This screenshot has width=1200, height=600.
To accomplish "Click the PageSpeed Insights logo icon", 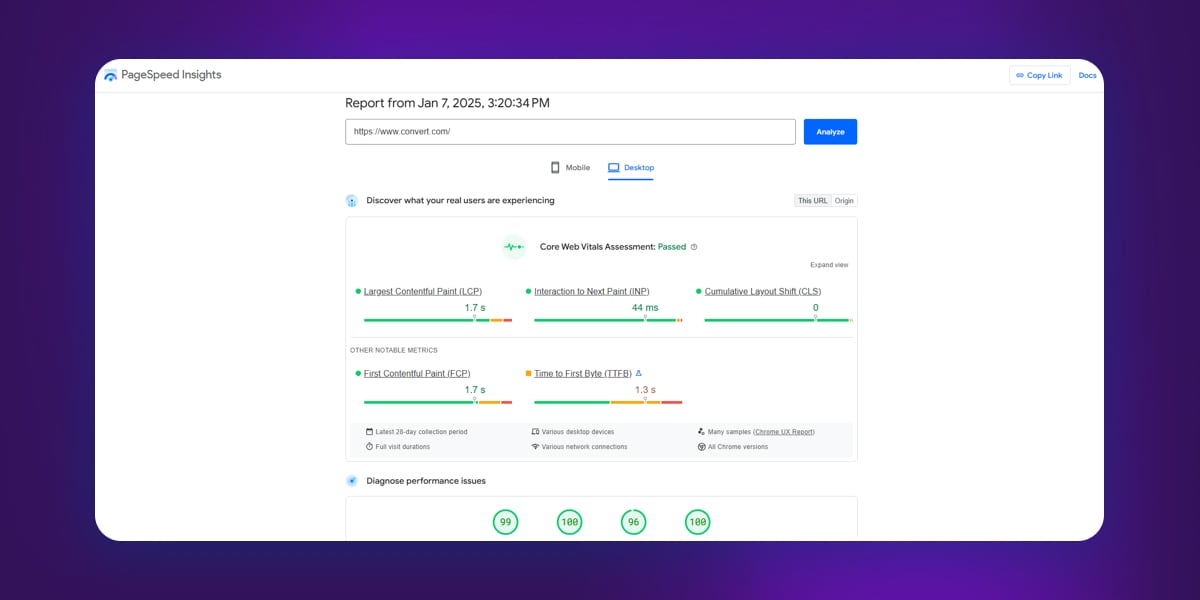I will [x=110, y=74].
